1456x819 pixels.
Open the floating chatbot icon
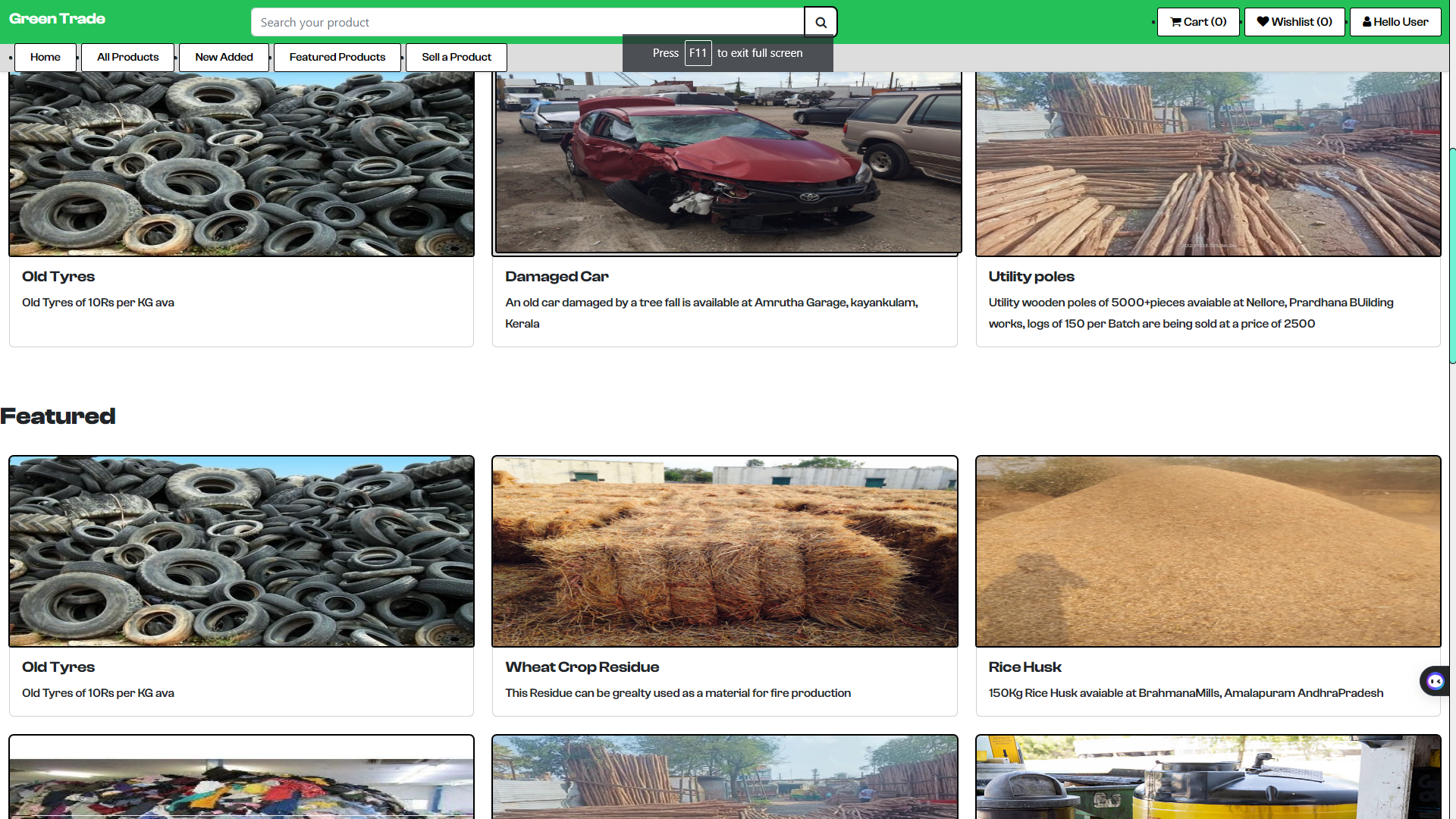1435,681
